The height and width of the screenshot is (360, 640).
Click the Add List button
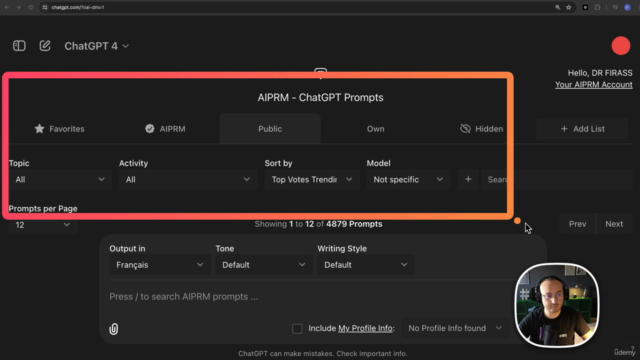point(582,129)
